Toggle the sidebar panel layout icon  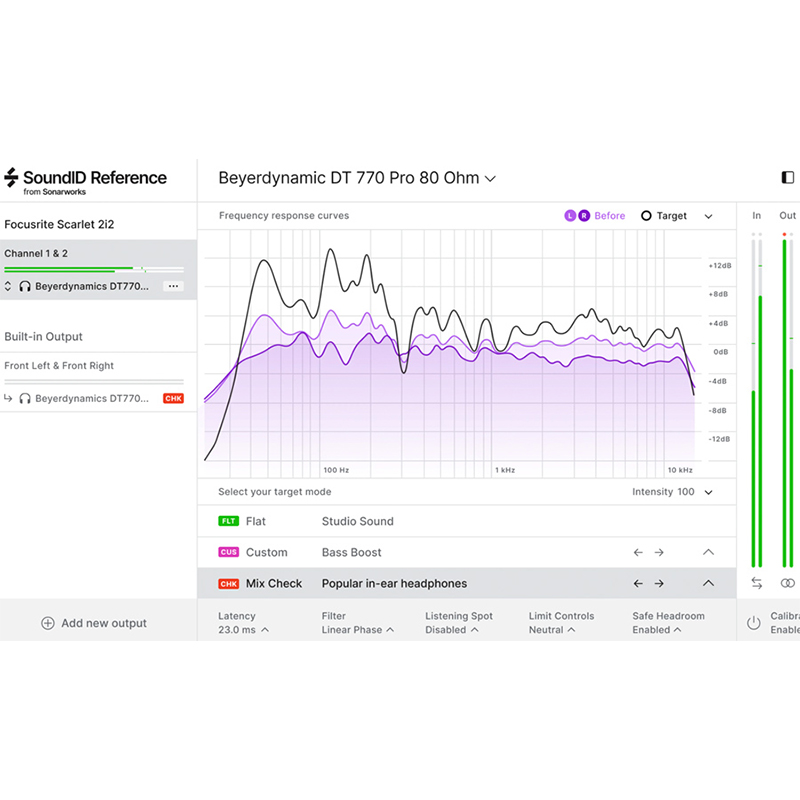tap(787, 178)
